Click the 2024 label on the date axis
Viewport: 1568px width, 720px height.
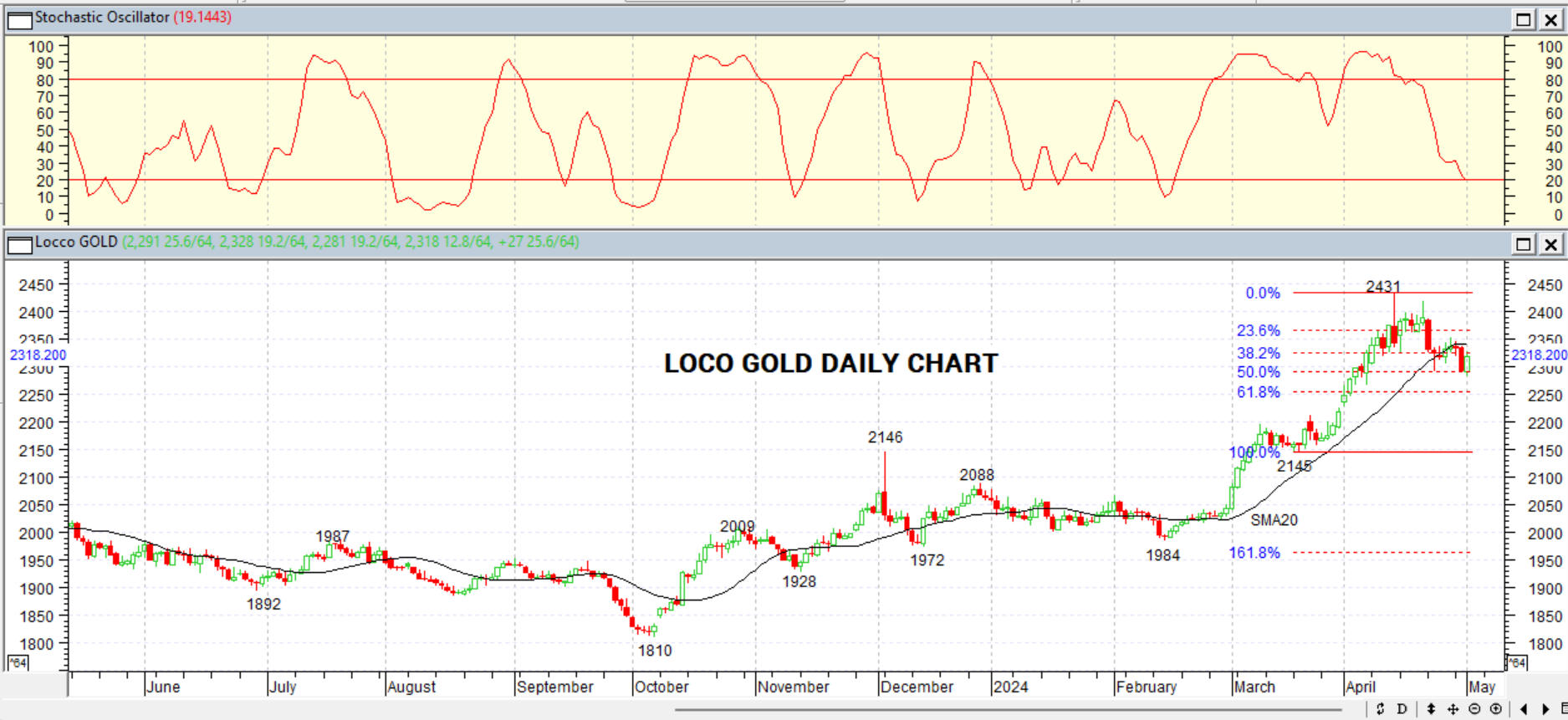(1010, 687)
